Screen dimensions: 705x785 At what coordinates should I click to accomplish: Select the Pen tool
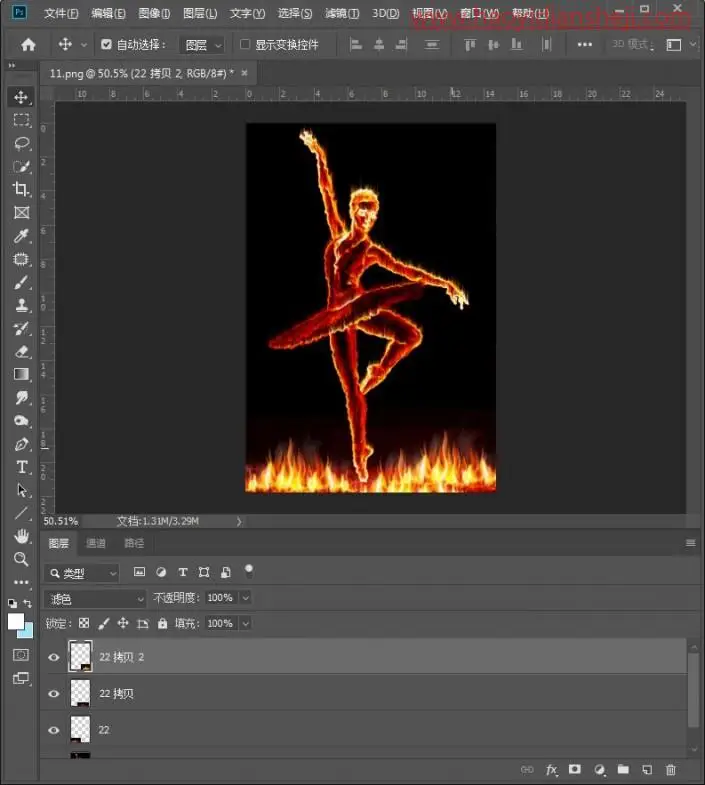[x=21, y=444]
